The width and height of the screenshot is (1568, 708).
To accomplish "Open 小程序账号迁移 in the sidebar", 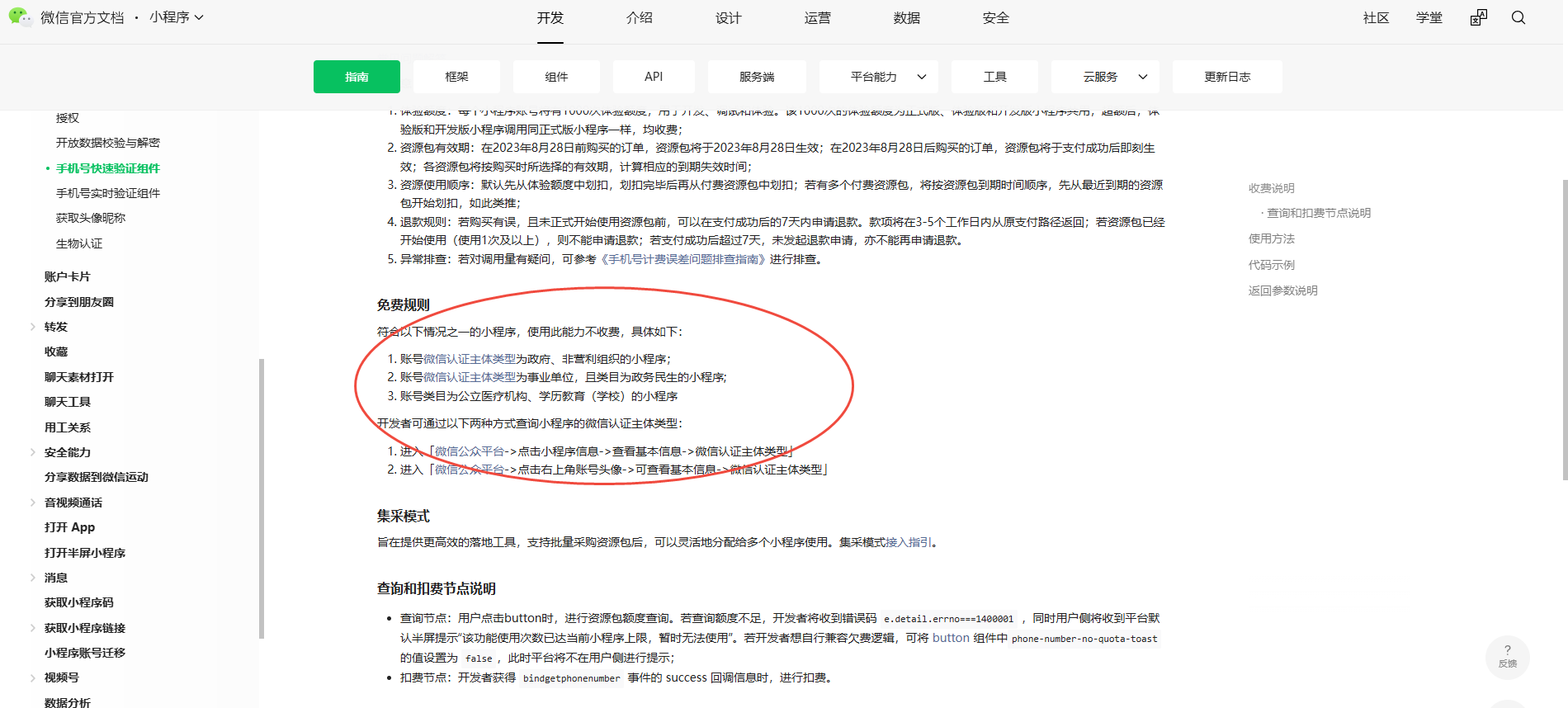I will 85,653.
